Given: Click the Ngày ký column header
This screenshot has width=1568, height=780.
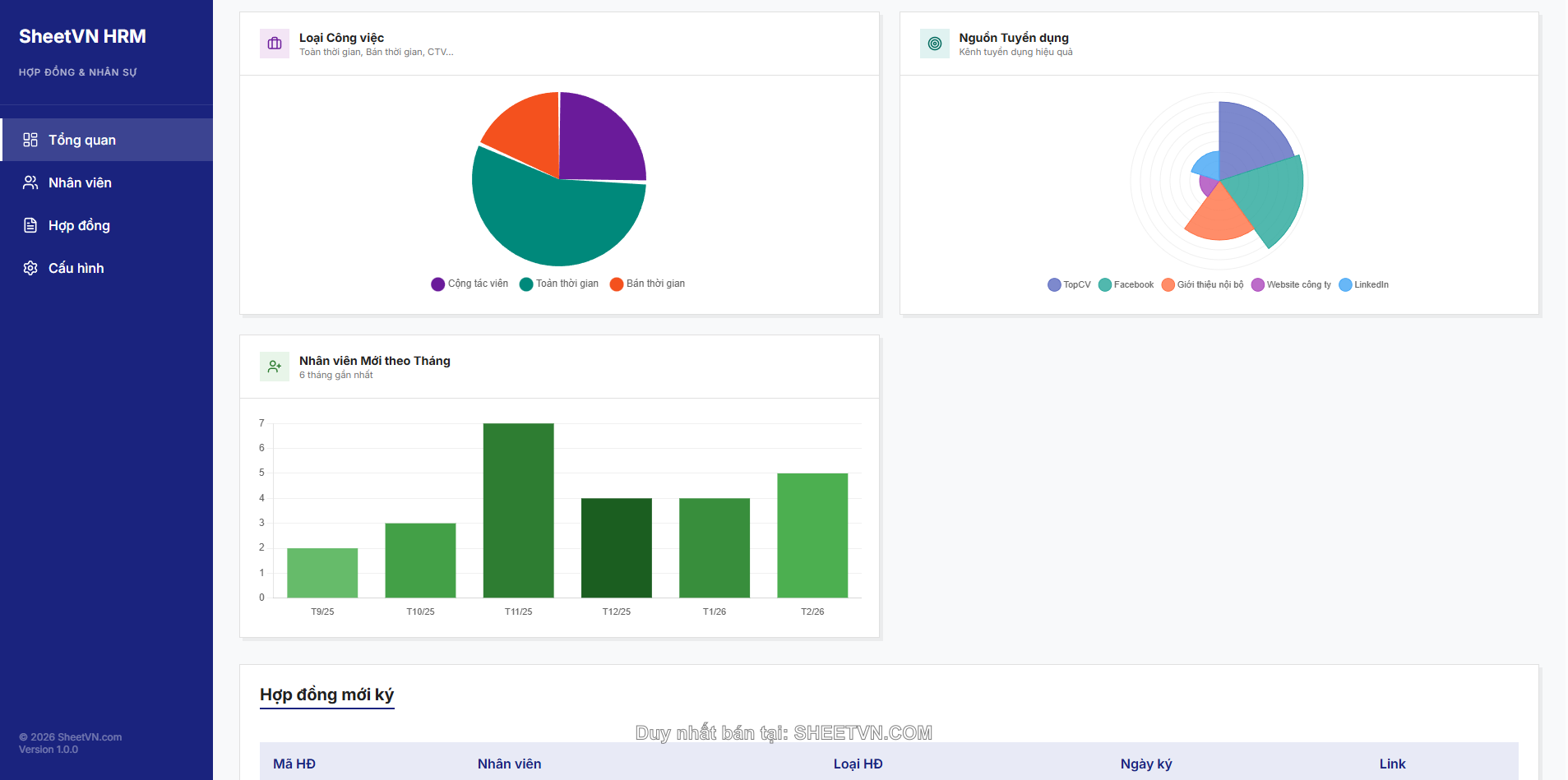Looking at the screenshot, I should point(1145,764).
